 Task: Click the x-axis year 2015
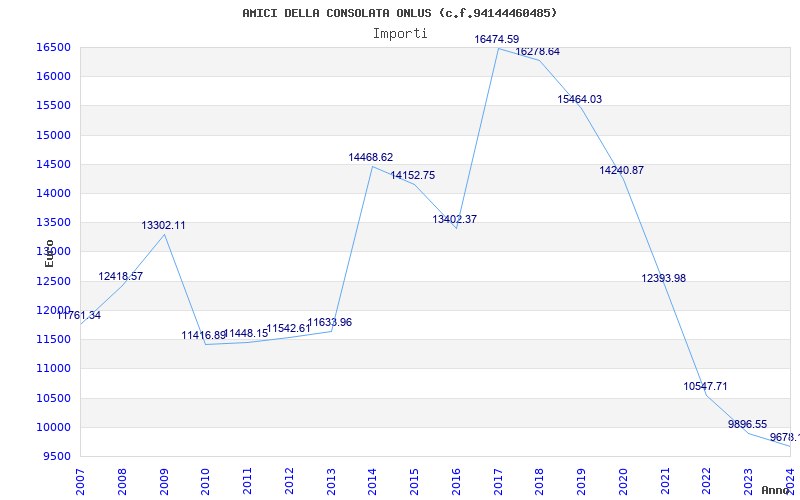click(x=414, y=482)
